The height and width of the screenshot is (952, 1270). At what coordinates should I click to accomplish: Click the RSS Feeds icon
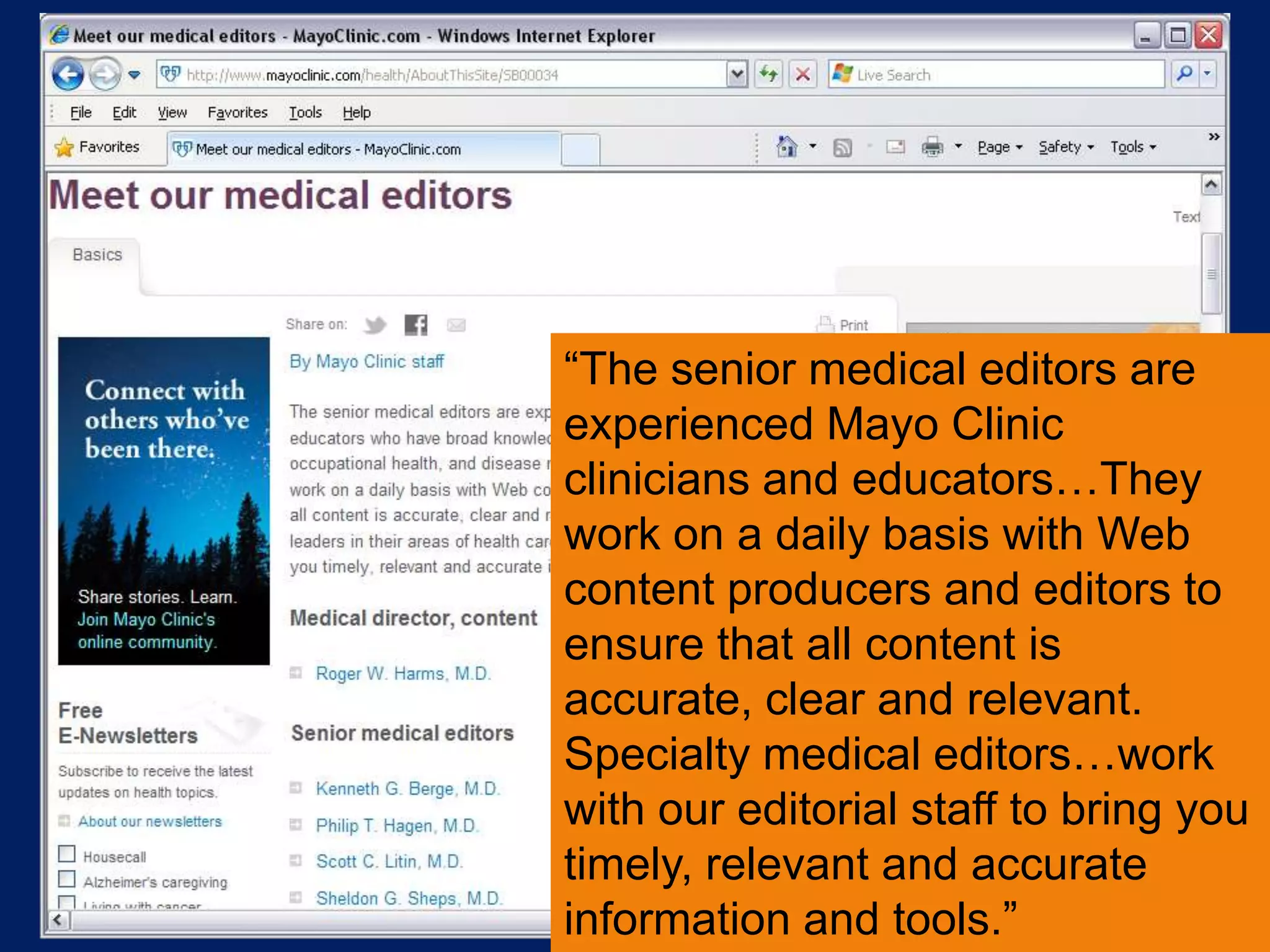click(842, 148)
